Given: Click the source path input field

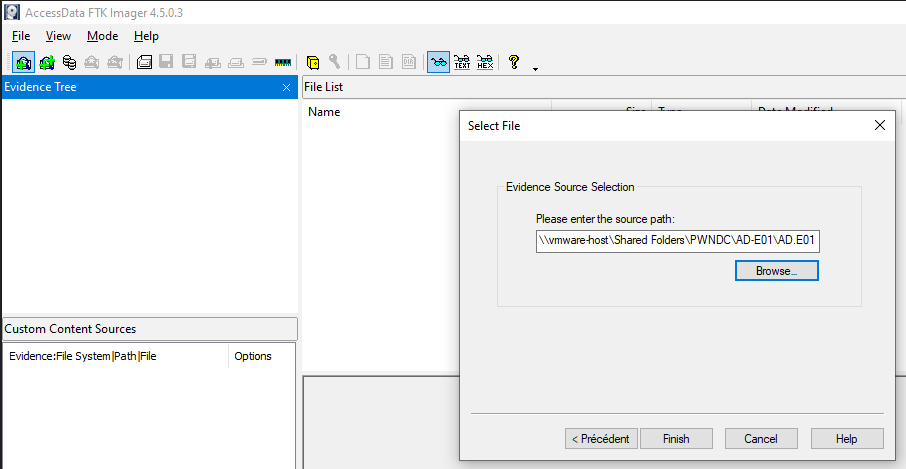Looking at the screenshot, I should 678,241.
